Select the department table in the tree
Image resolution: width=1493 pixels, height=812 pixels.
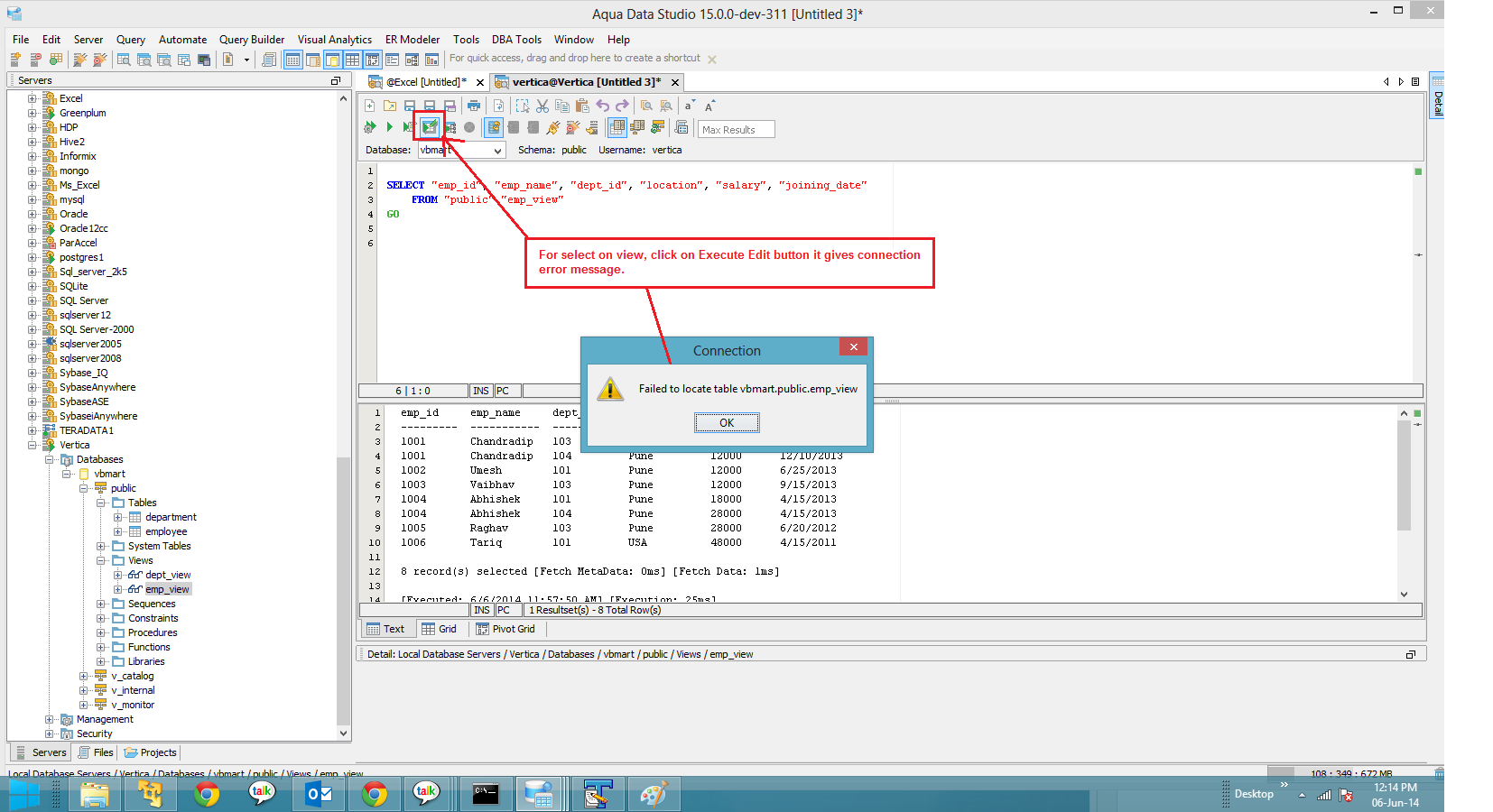(x=171, y=517)
